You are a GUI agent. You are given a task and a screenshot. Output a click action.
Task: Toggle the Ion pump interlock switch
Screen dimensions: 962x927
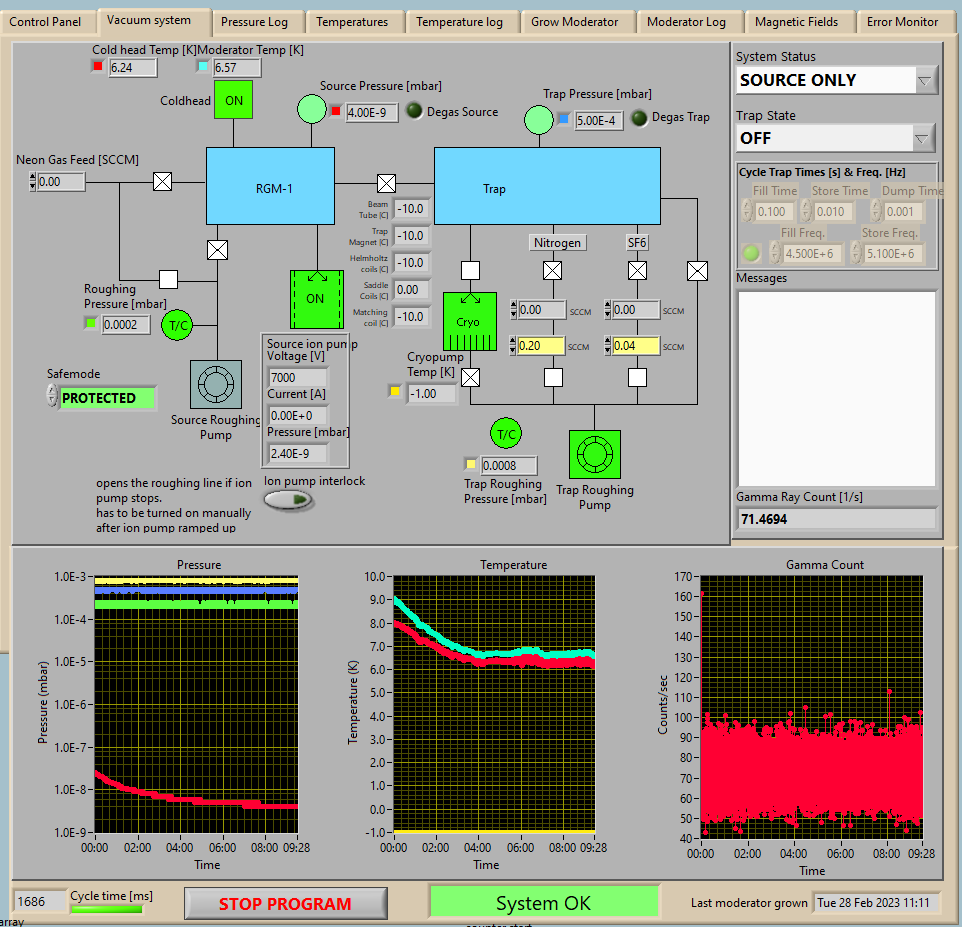click(x=288, y=500)
